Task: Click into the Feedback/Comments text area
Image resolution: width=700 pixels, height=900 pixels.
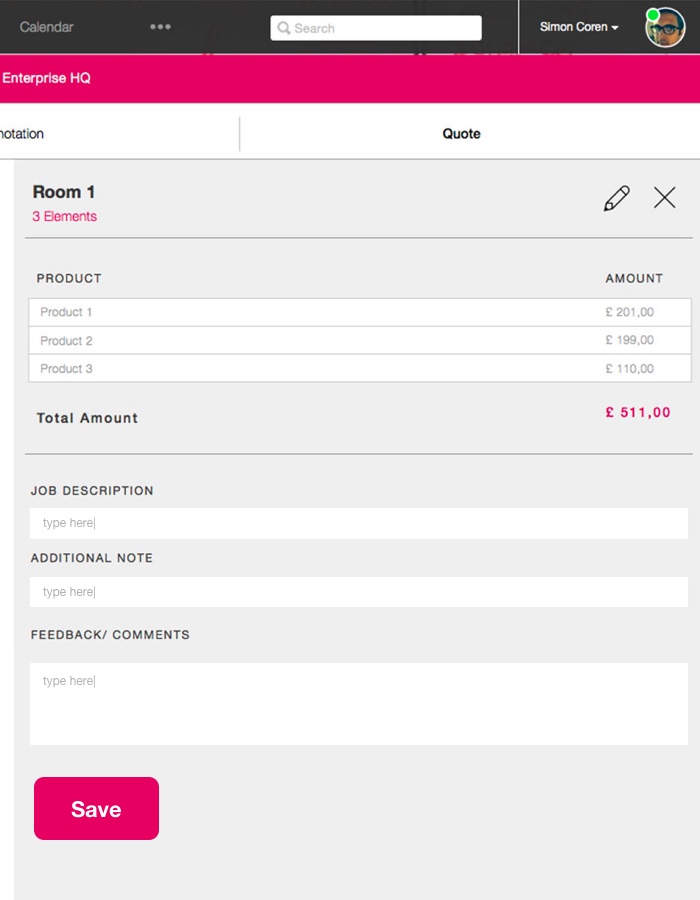Action: click(x=358, y=703)
